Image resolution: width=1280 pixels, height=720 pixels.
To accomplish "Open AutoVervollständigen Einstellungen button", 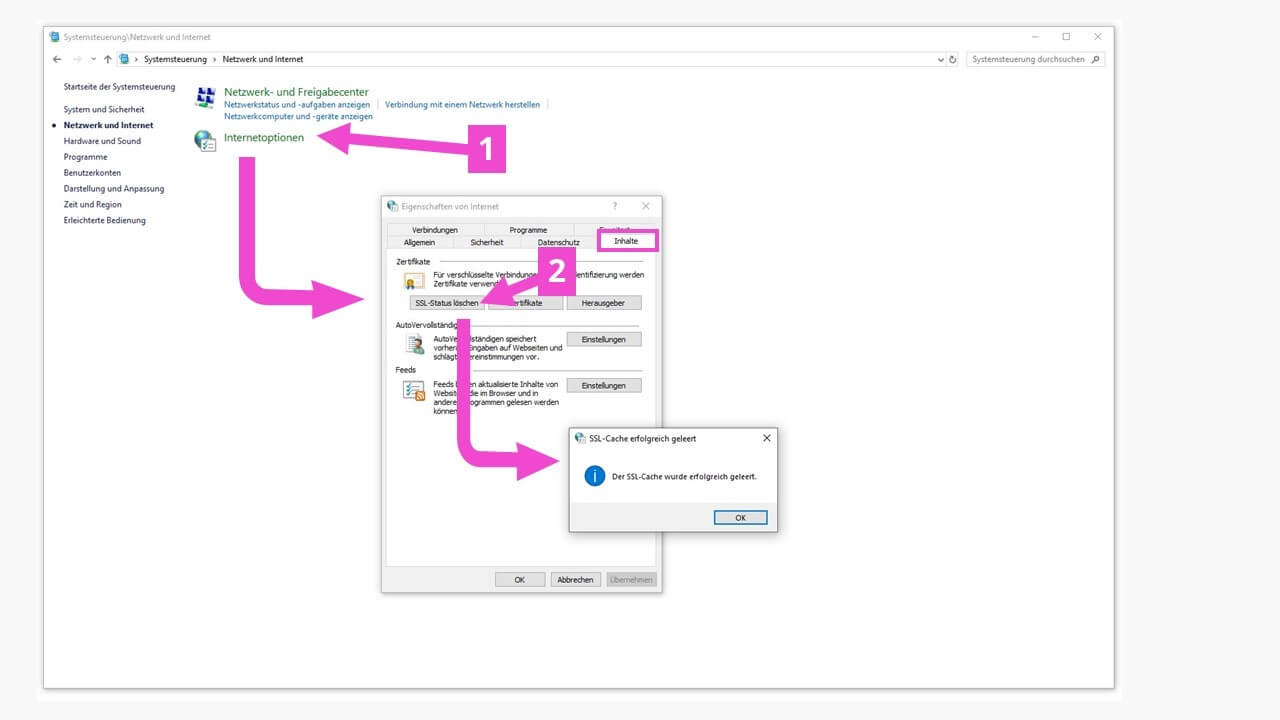I will [x=604, y=339].
